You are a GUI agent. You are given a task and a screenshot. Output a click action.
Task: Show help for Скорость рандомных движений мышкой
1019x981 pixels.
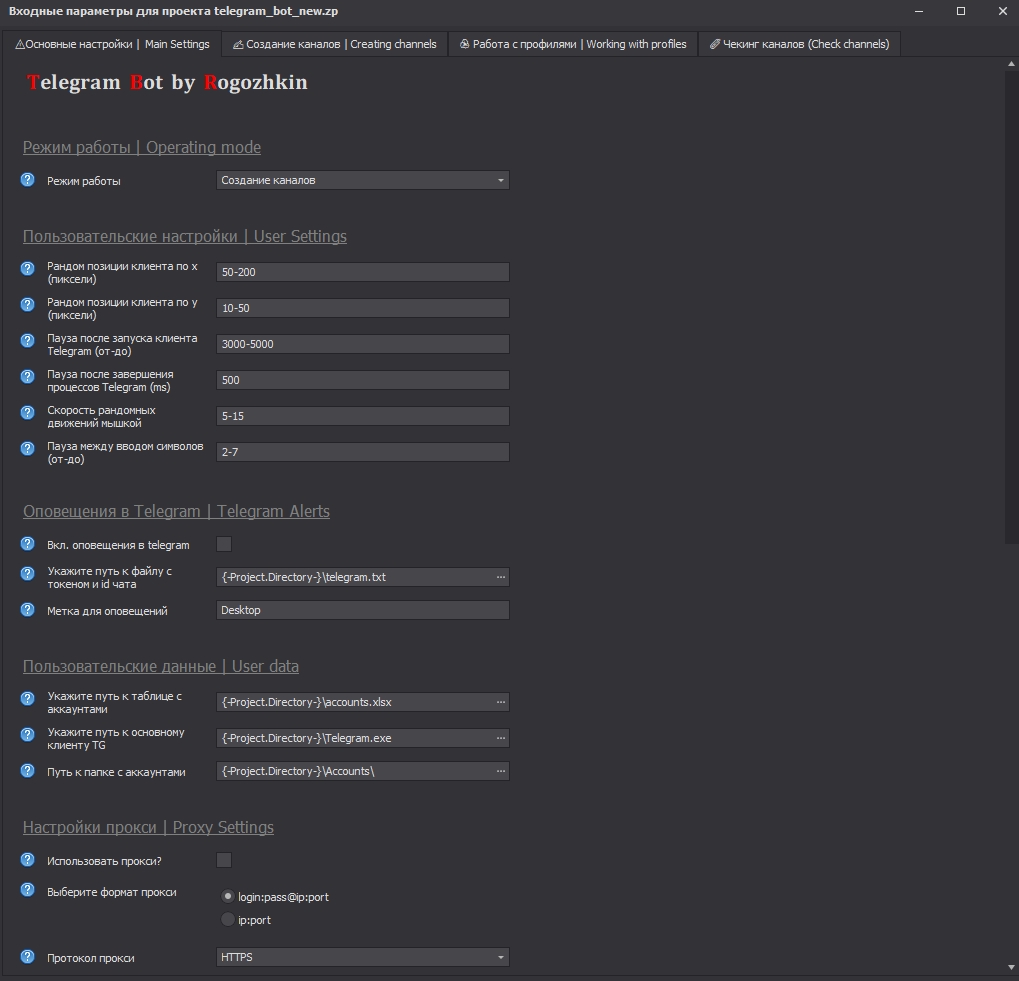27,413
